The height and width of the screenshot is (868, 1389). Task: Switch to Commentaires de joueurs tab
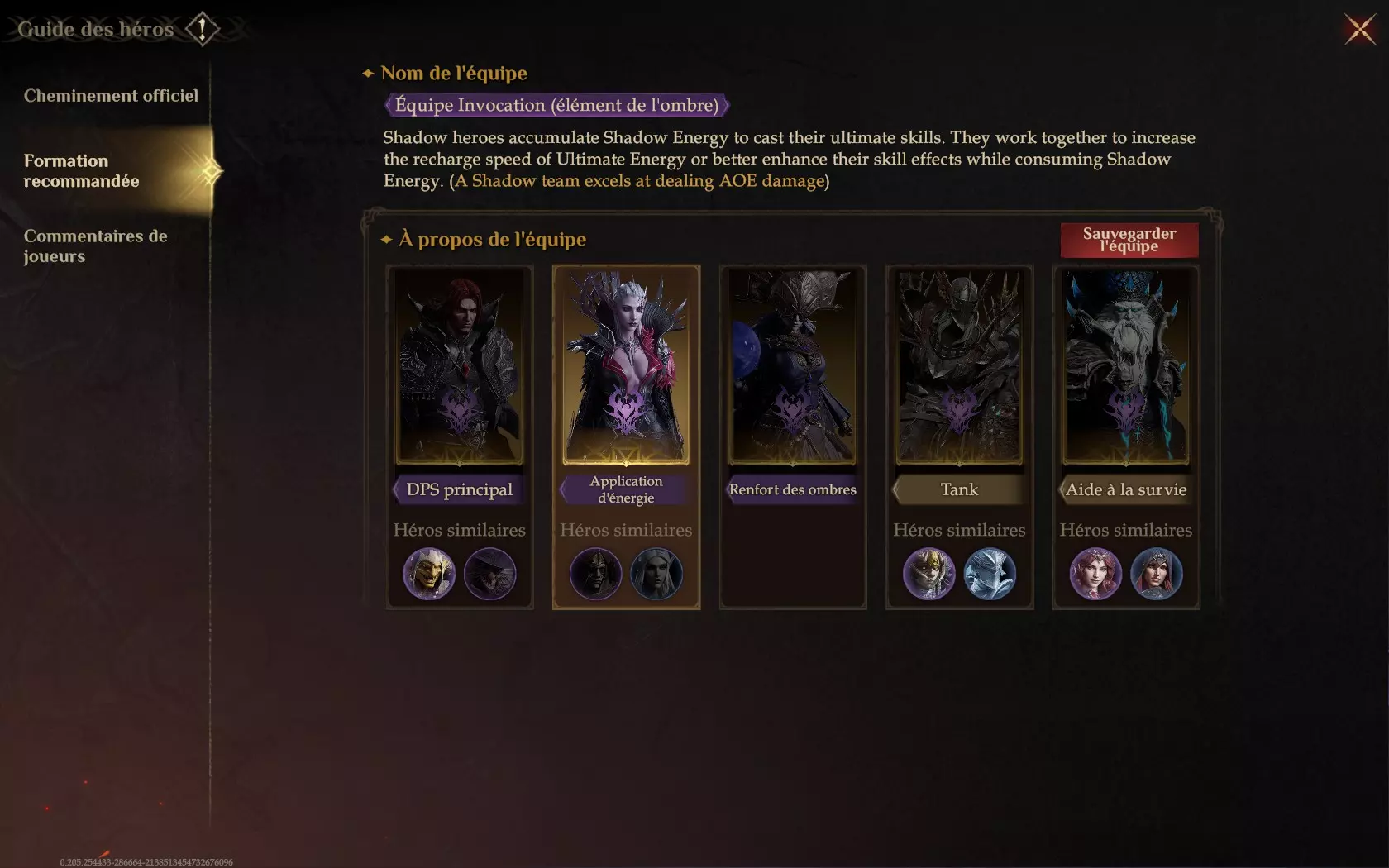pos(95,246)
